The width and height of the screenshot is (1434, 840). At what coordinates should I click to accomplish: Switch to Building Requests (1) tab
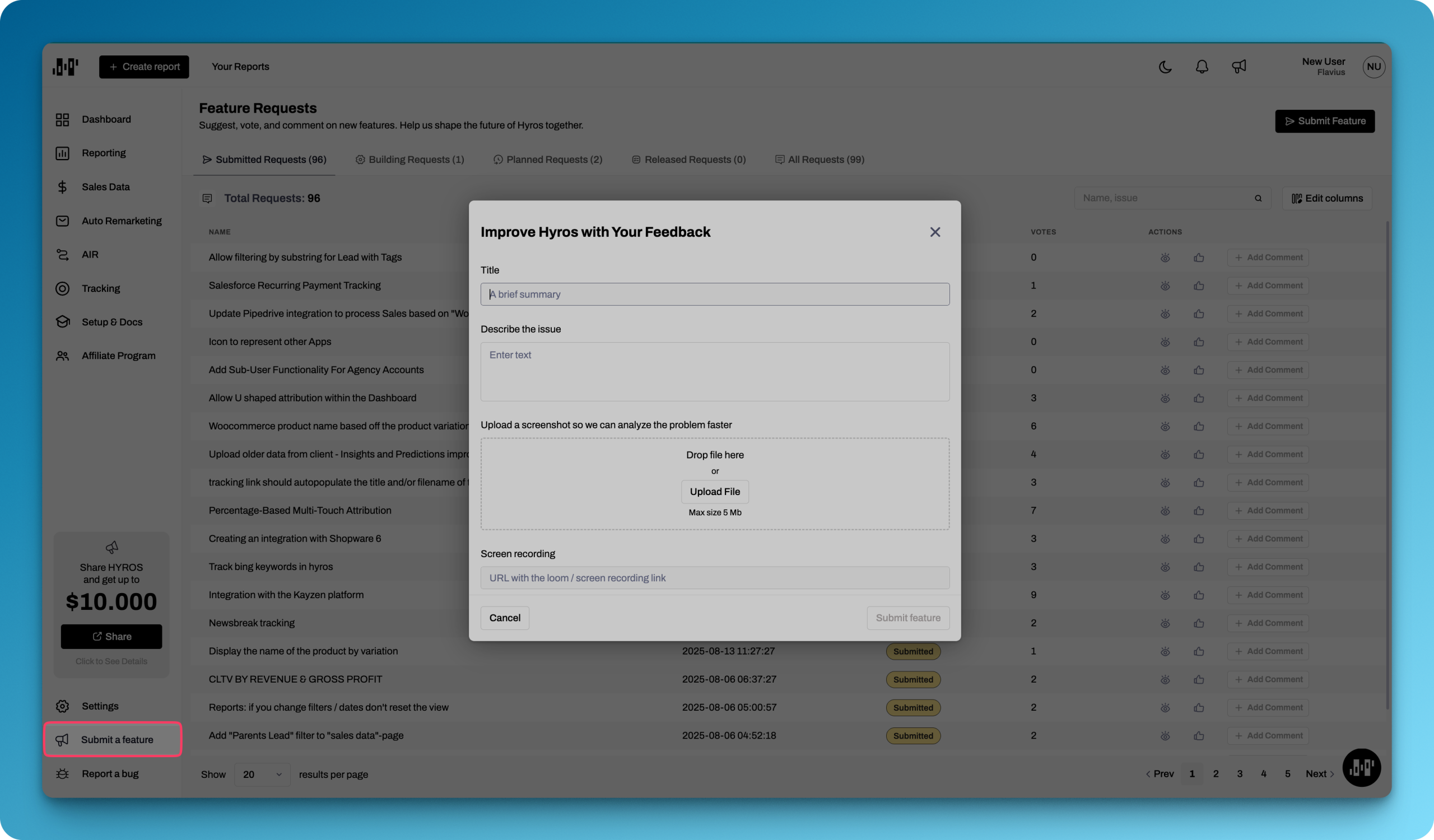tap(409, 160)
